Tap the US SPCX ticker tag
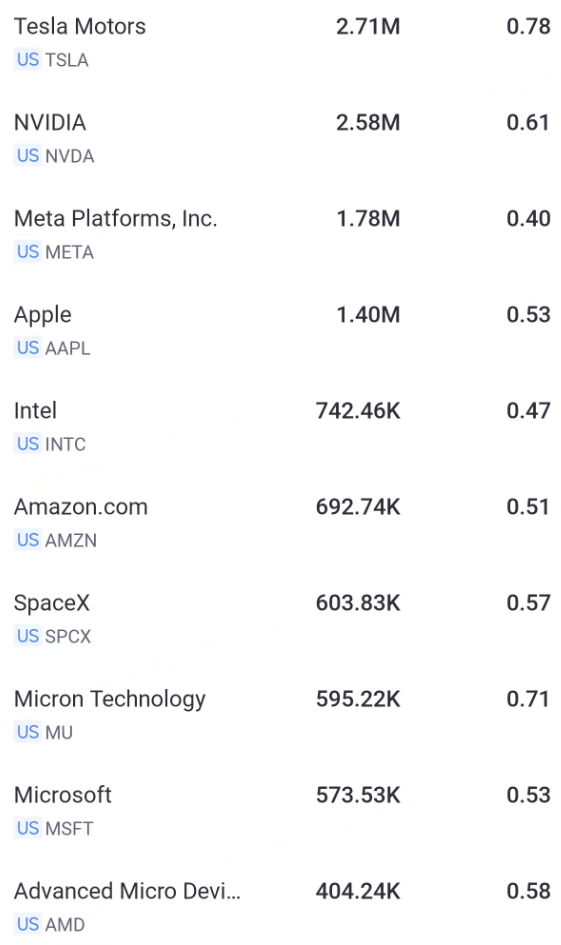Viewport: 561px width, 945px height. click(53, 636)
